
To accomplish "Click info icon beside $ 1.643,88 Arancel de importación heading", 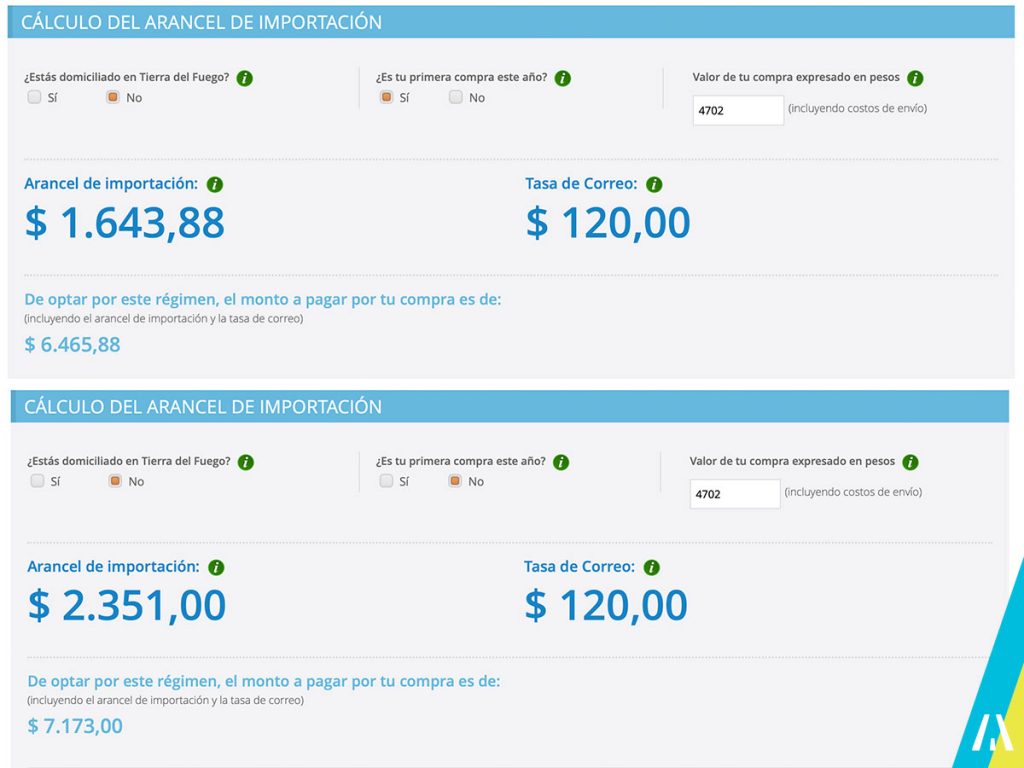I will click(215, 185).
